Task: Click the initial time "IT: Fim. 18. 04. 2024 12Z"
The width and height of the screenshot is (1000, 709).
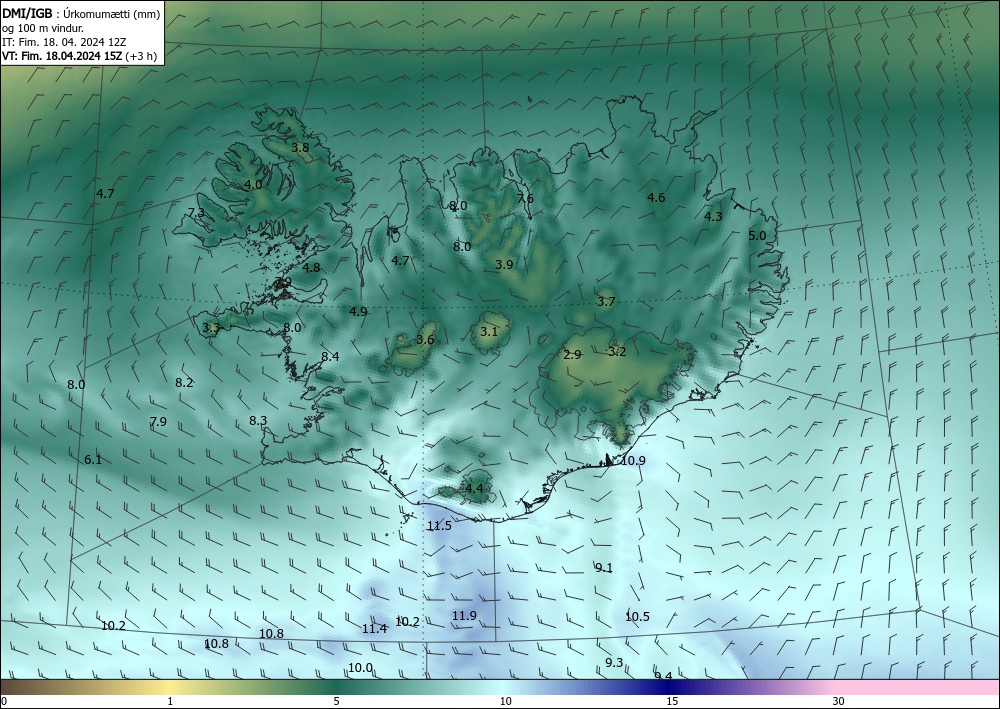Action: coord(64,41)
